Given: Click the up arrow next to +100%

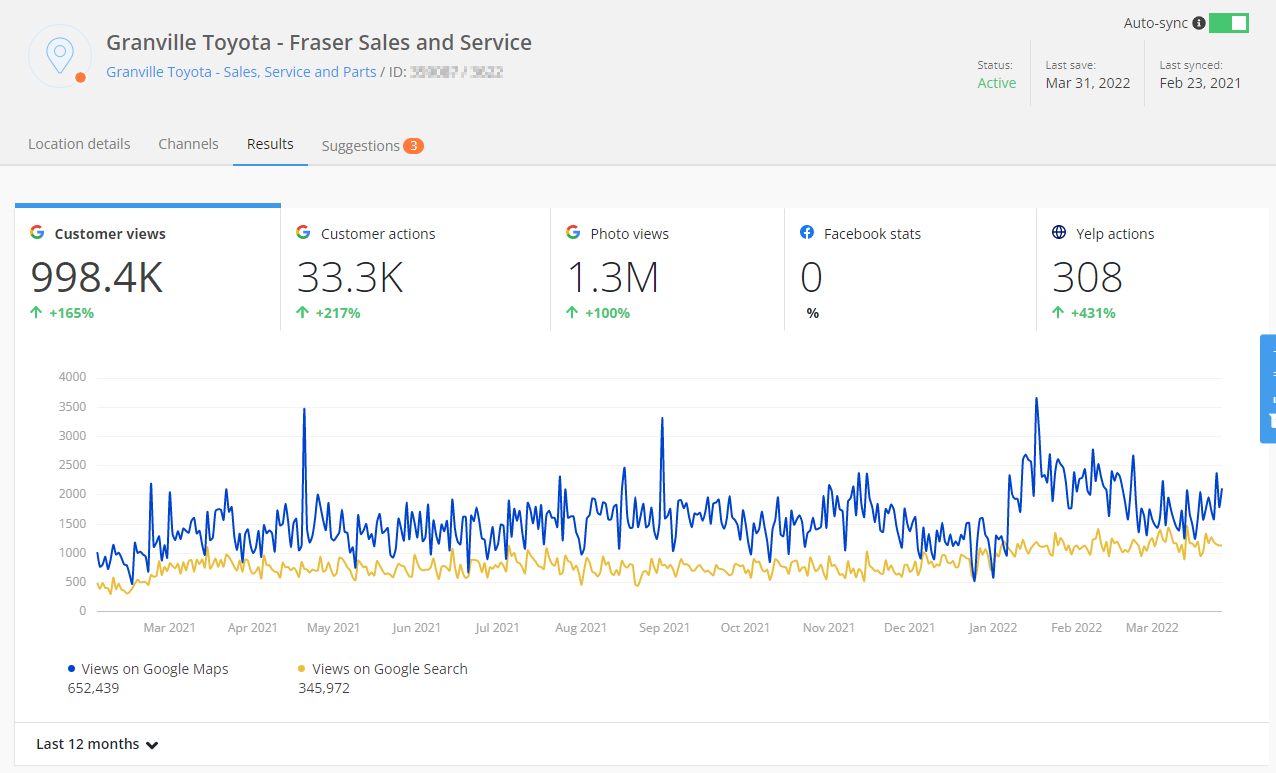Looking at the screenshot, I should point(573,313).
